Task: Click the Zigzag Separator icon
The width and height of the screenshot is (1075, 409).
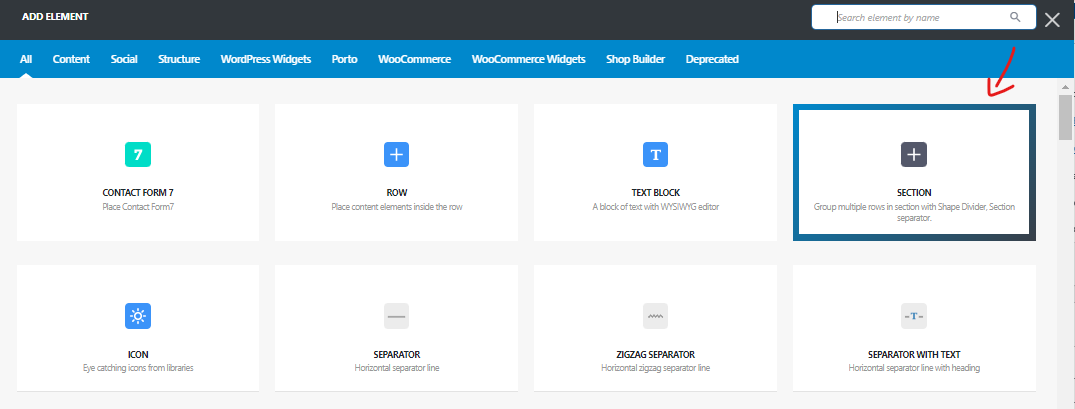Action: click(x=655, y=316)
